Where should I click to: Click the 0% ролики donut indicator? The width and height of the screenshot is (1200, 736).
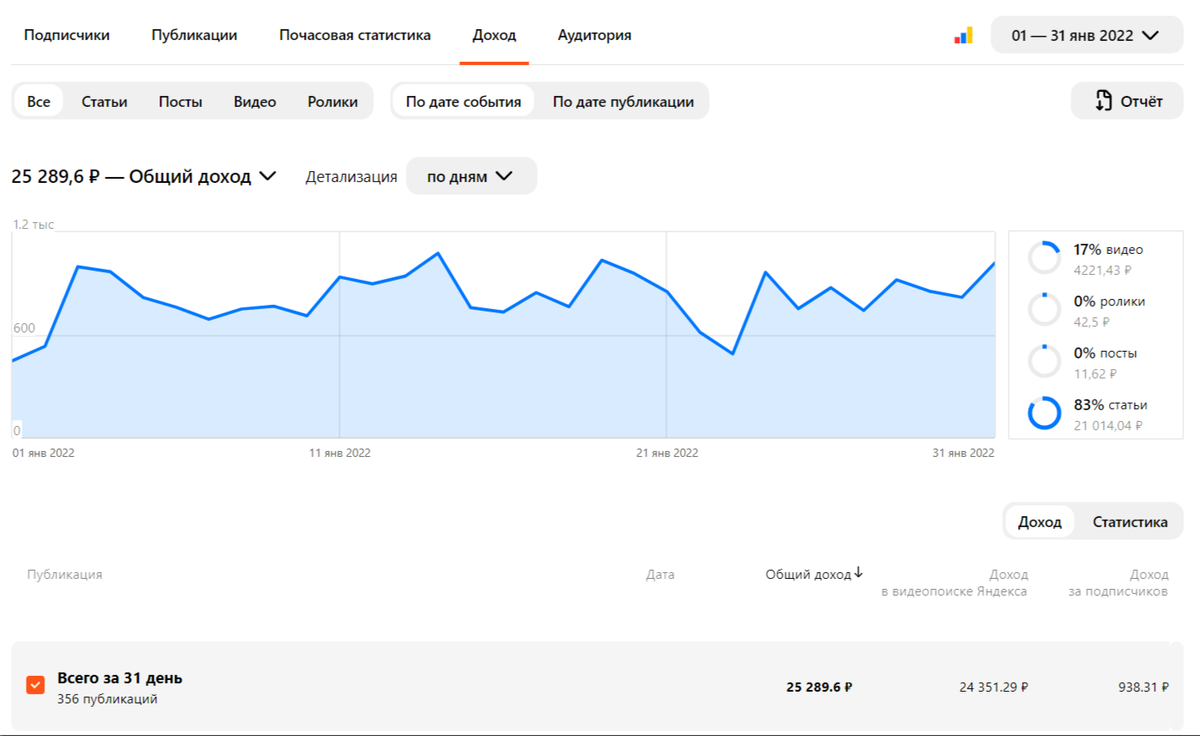pyautogui.click(x=1044, y=309)
